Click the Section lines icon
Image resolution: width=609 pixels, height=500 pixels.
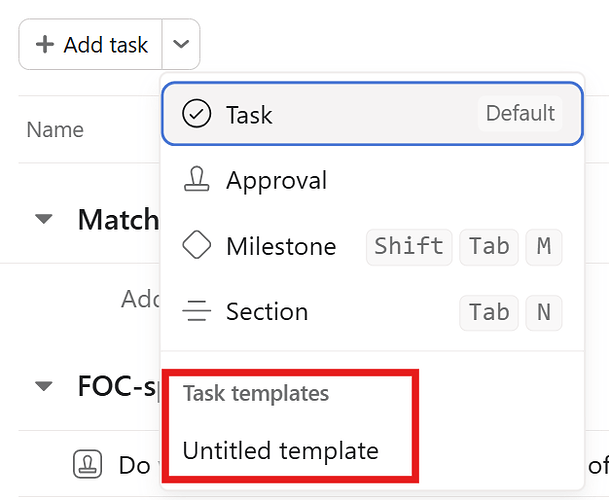[x=197, y=311]
